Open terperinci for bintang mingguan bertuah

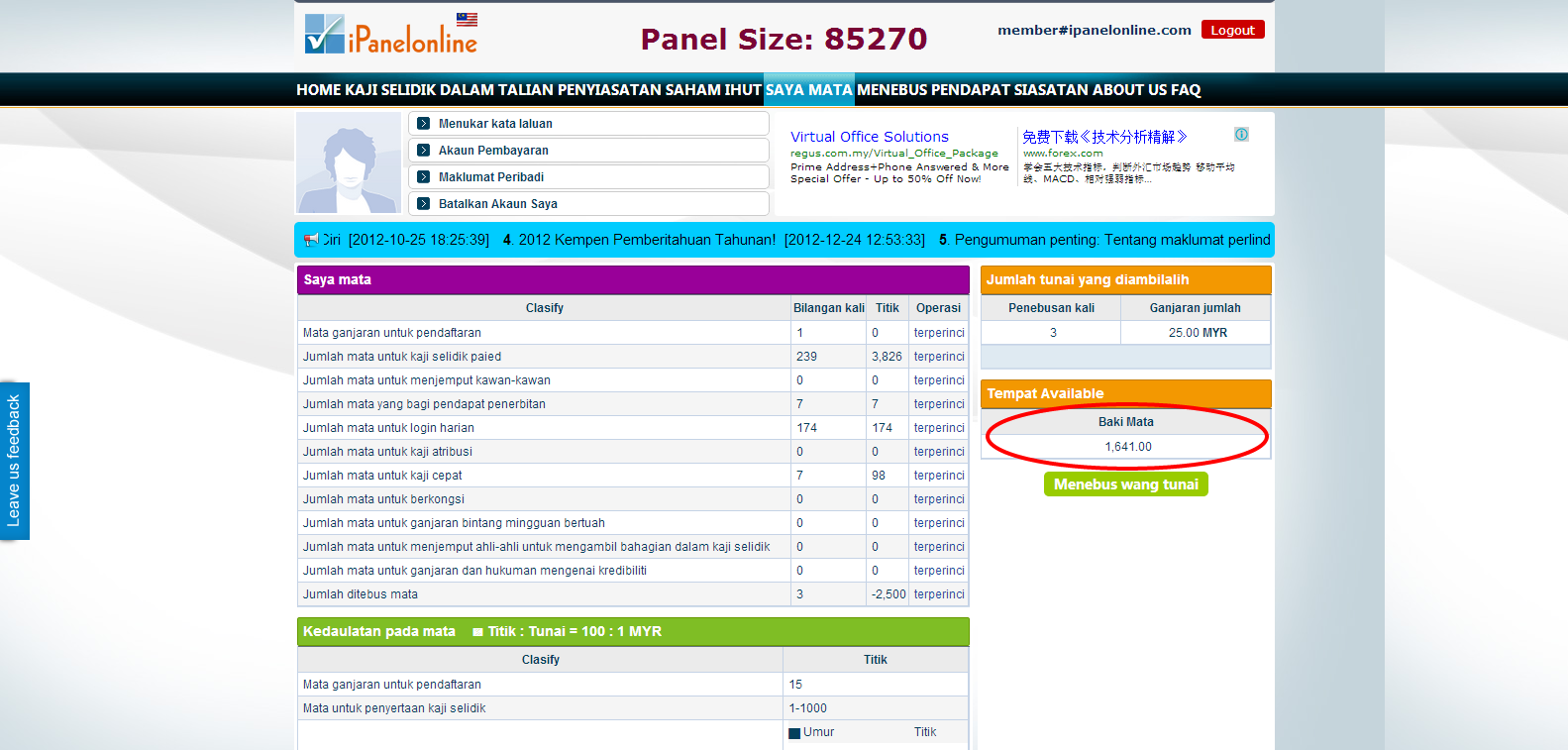tap(939, 523)
